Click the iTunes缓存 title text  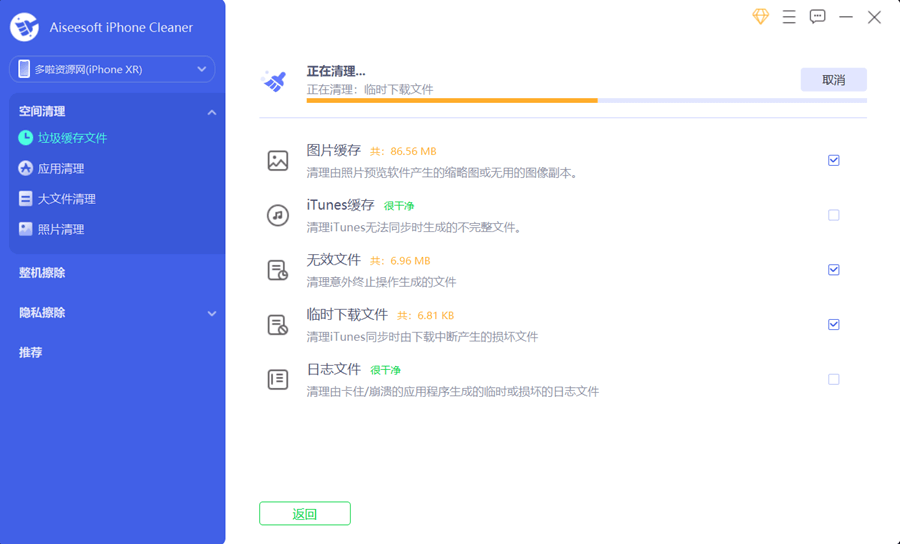coord(340,205)
